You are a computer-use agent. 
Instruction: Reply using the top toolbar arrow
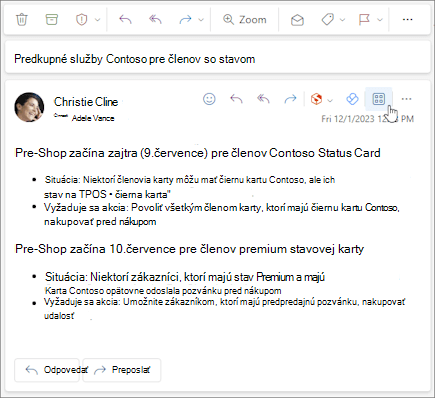[x=125, y=20]
